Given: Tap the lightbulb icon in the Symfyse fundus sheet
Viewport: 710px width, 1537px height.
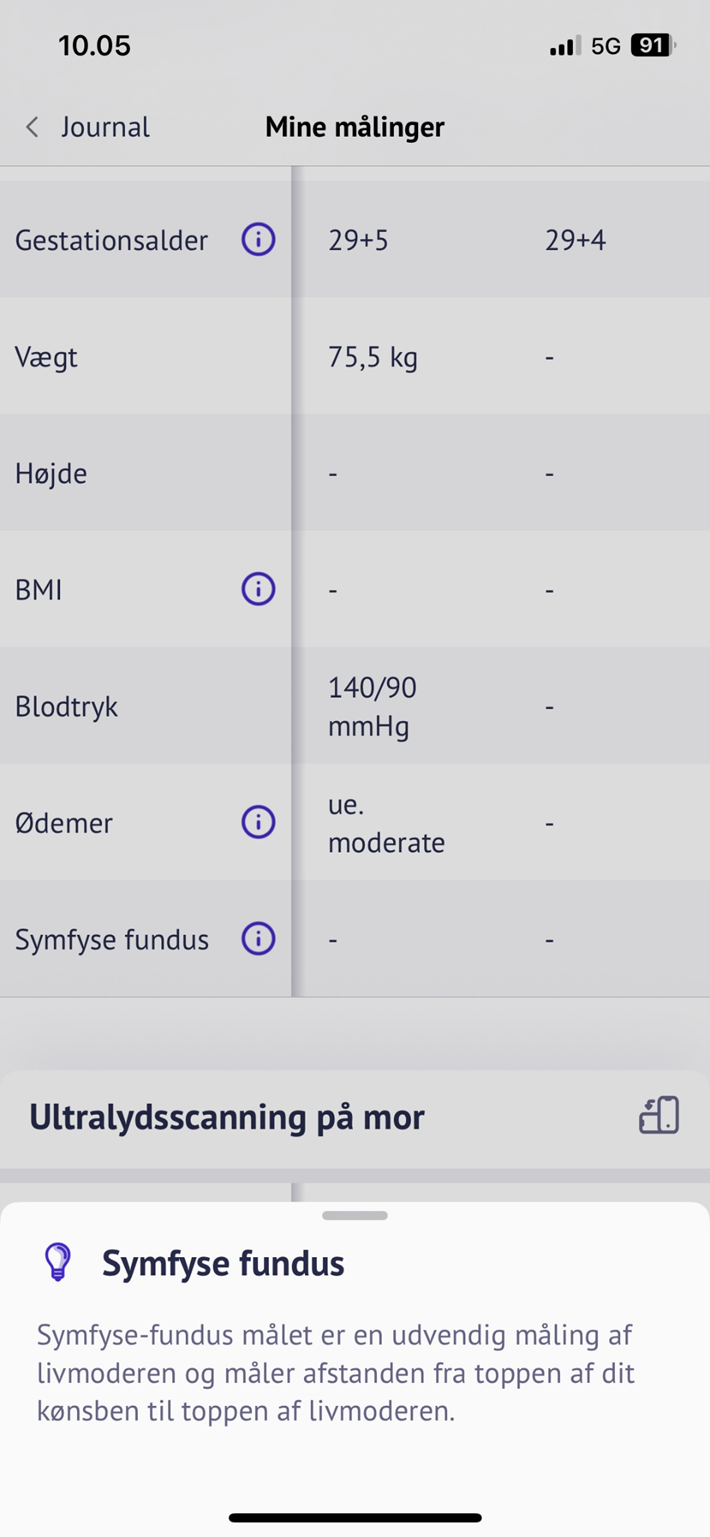Looking at the screenshot, I should (59, 1261).
